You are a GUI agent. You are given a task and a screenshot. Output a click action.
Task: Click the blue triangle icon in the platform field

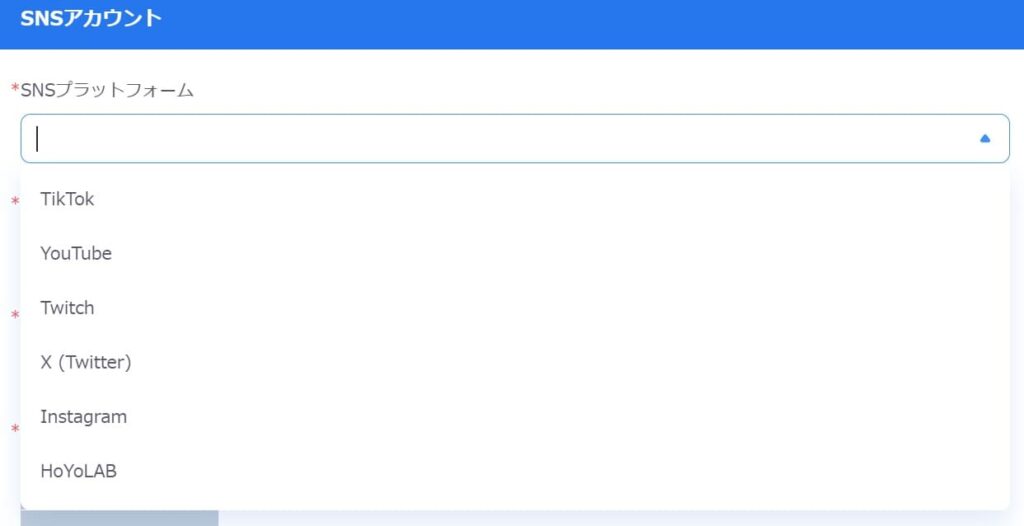pyautogui.click(x=985, y=139)
